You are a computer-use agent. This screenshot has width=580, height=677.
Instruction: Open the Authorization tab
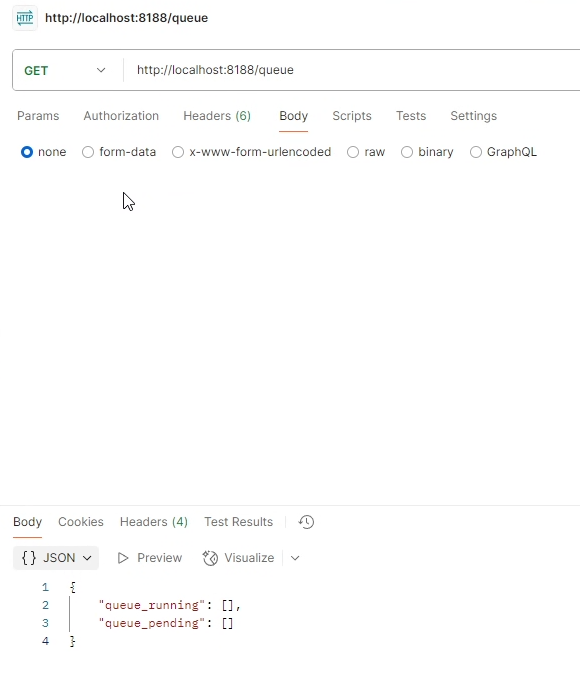[121, 116]
